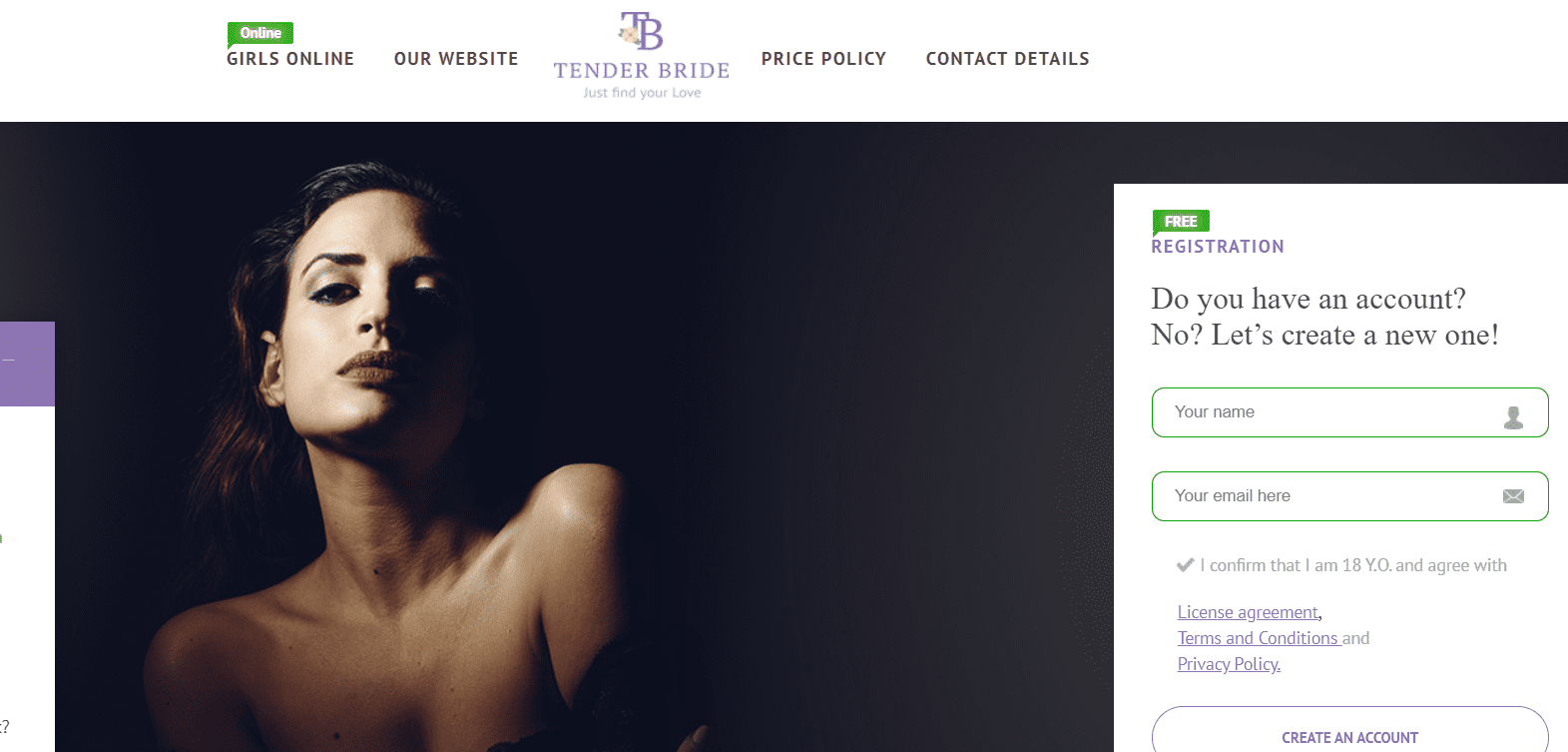The image size is (1568, 752).
Task: Click the person icon in name field
Action: pos(1513,417)
